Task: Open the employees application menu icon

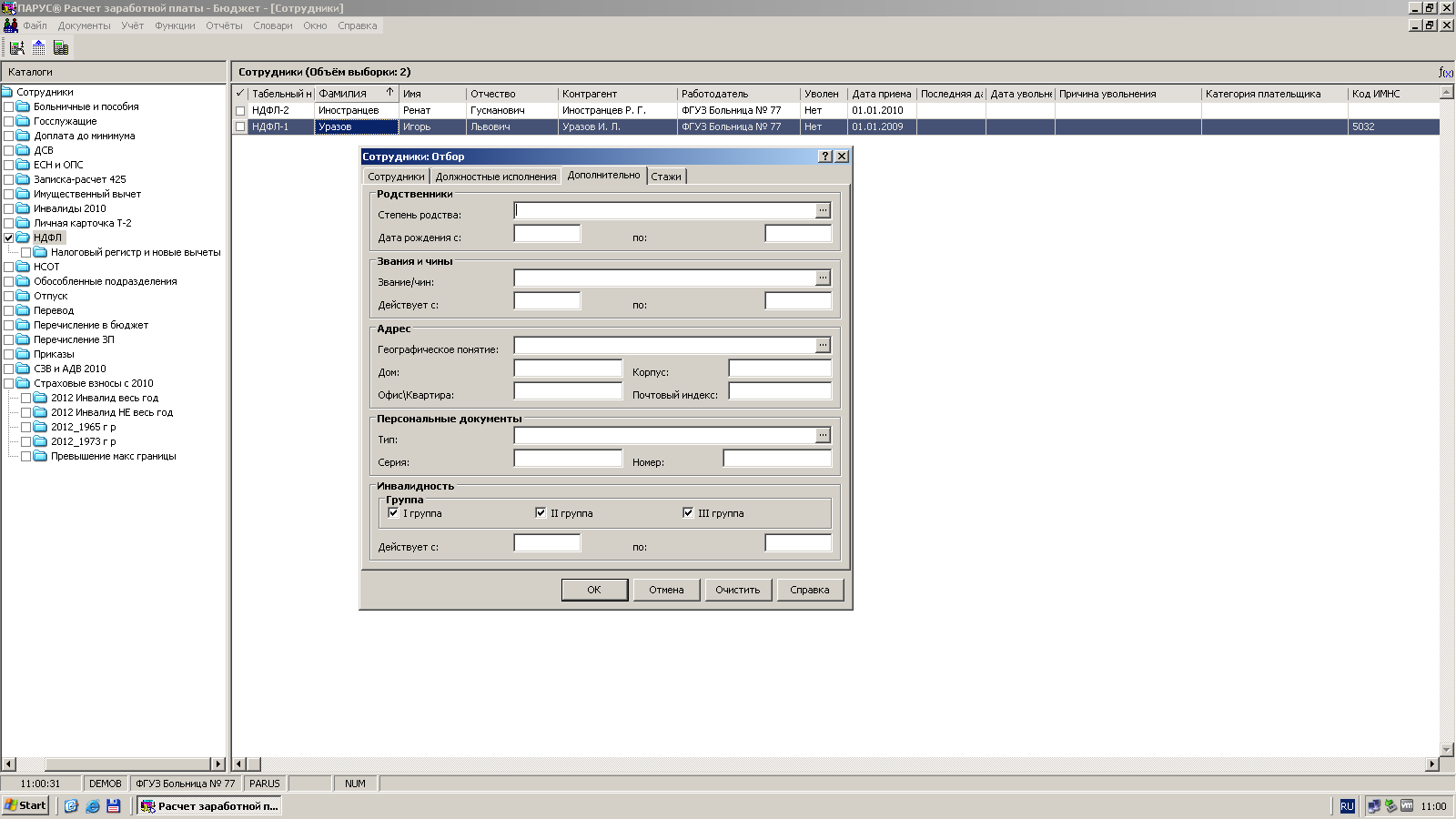Action: (x=11, y=25)
